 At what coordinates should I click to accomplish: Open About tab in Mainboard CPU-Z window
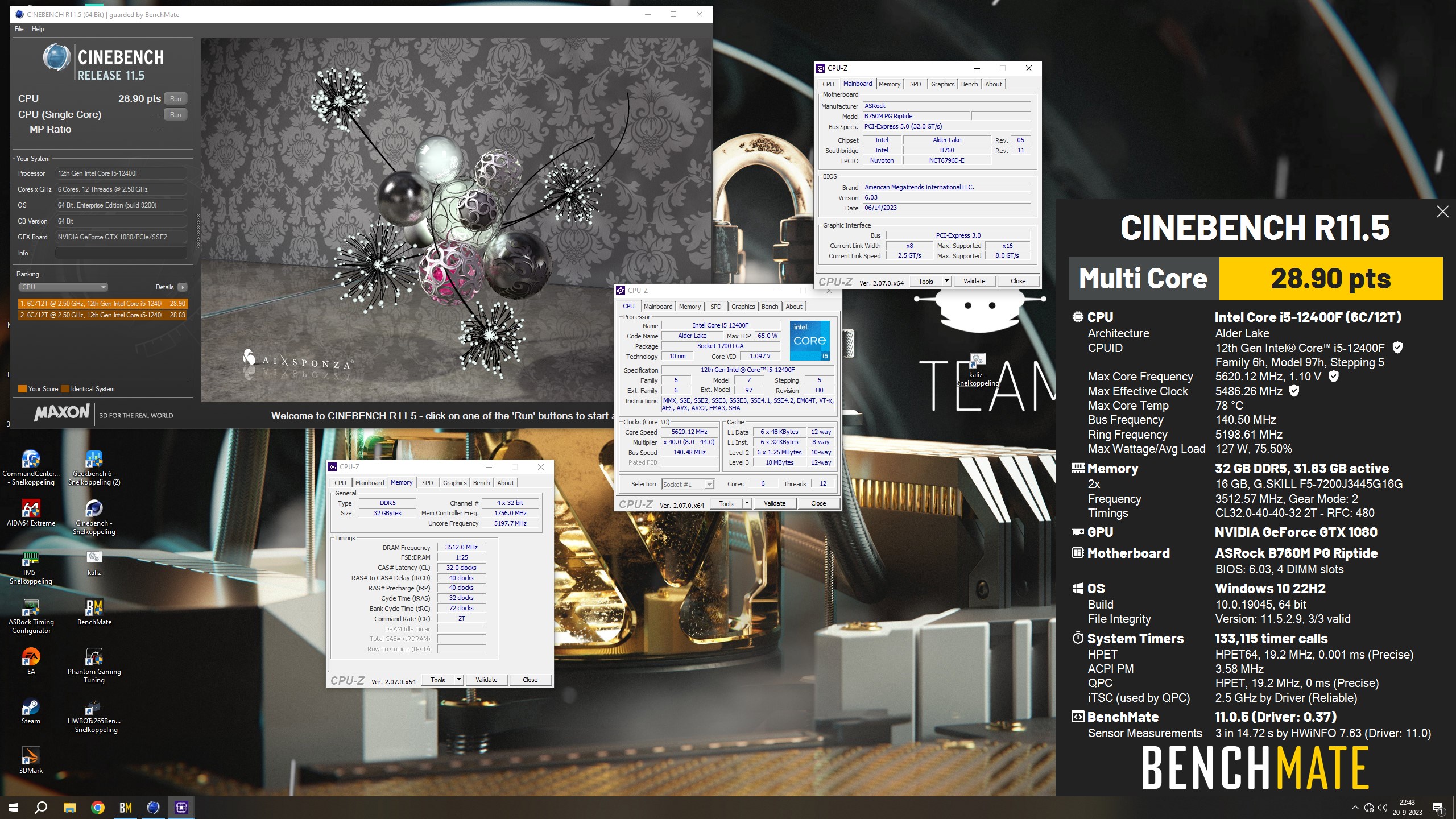(994, 84)
